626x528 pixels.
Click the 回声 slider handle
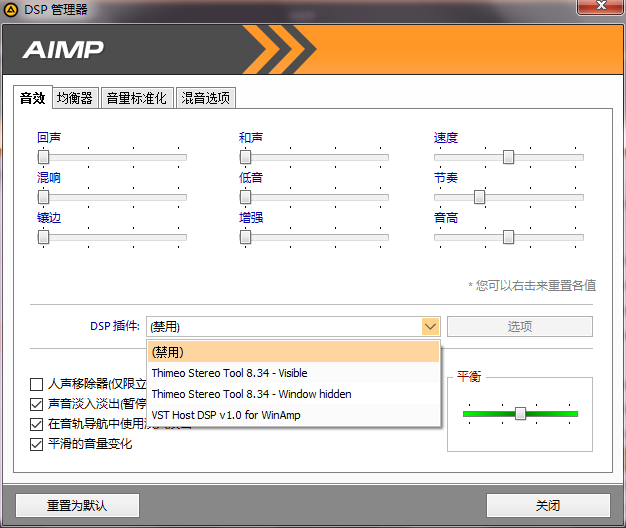tap(43, 157)
